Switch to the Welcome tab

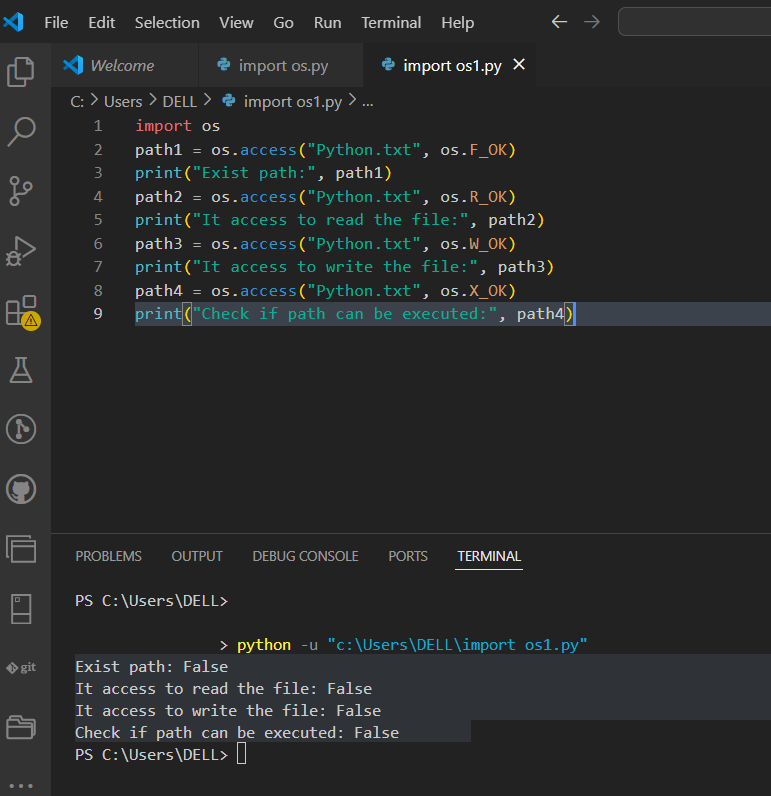[x=125, y=65]
